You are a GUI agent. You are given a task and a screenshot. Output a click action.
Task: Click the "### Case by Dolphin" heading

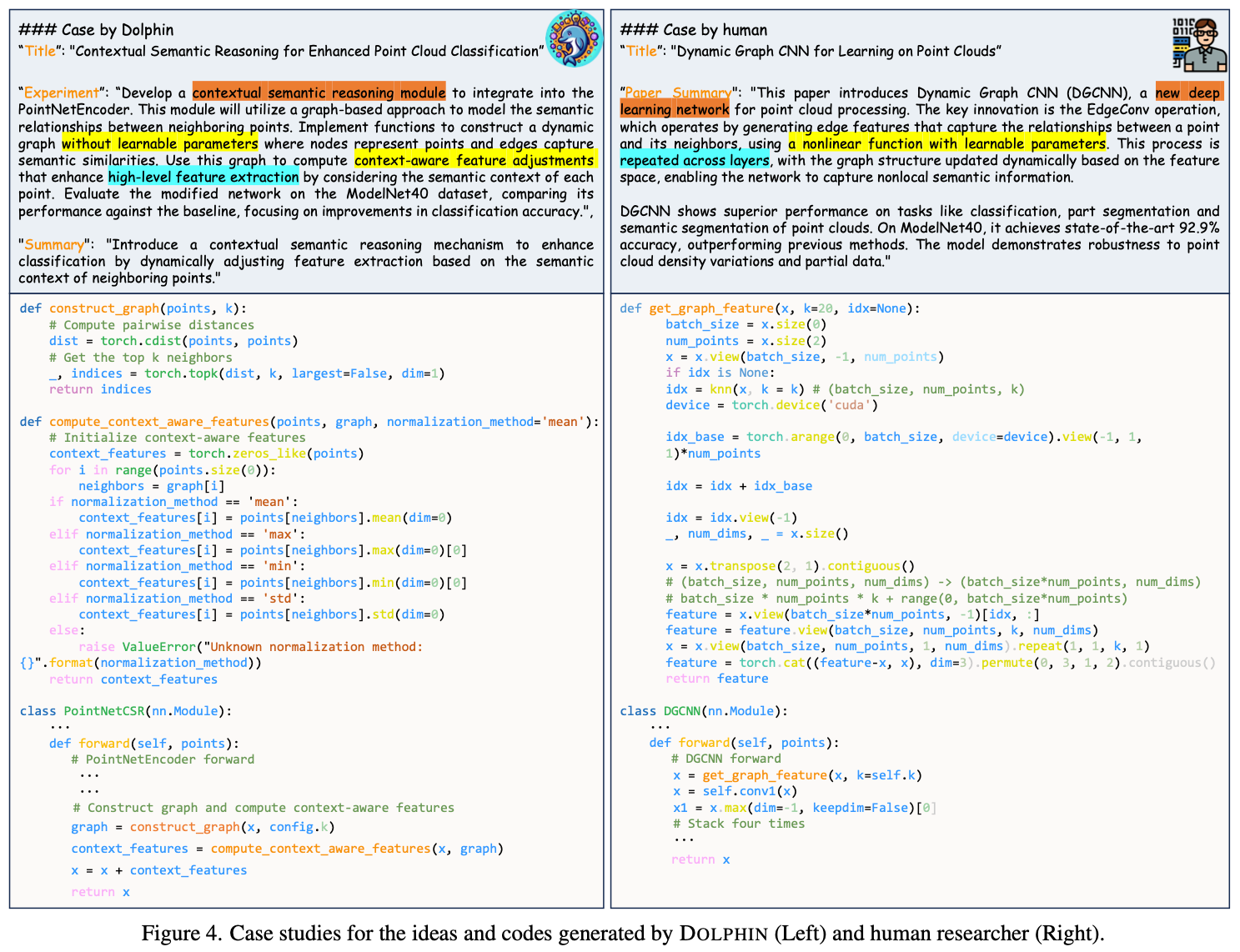point(96,30)
